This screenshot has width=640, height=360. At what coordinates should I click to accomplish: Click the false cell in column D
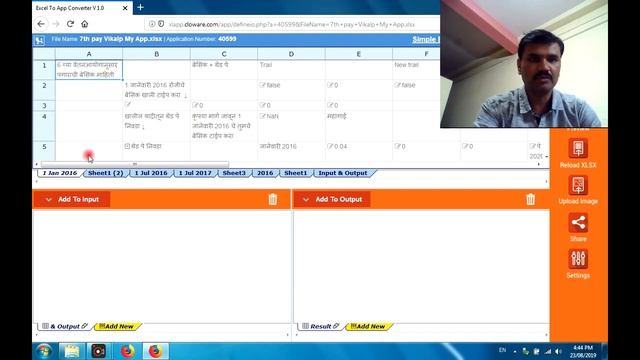(291, 90)
